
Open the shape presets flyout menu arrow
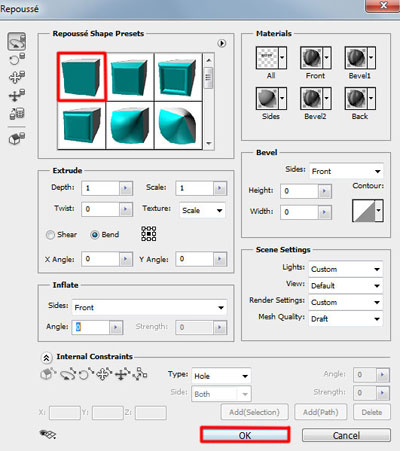pos(222,43)
